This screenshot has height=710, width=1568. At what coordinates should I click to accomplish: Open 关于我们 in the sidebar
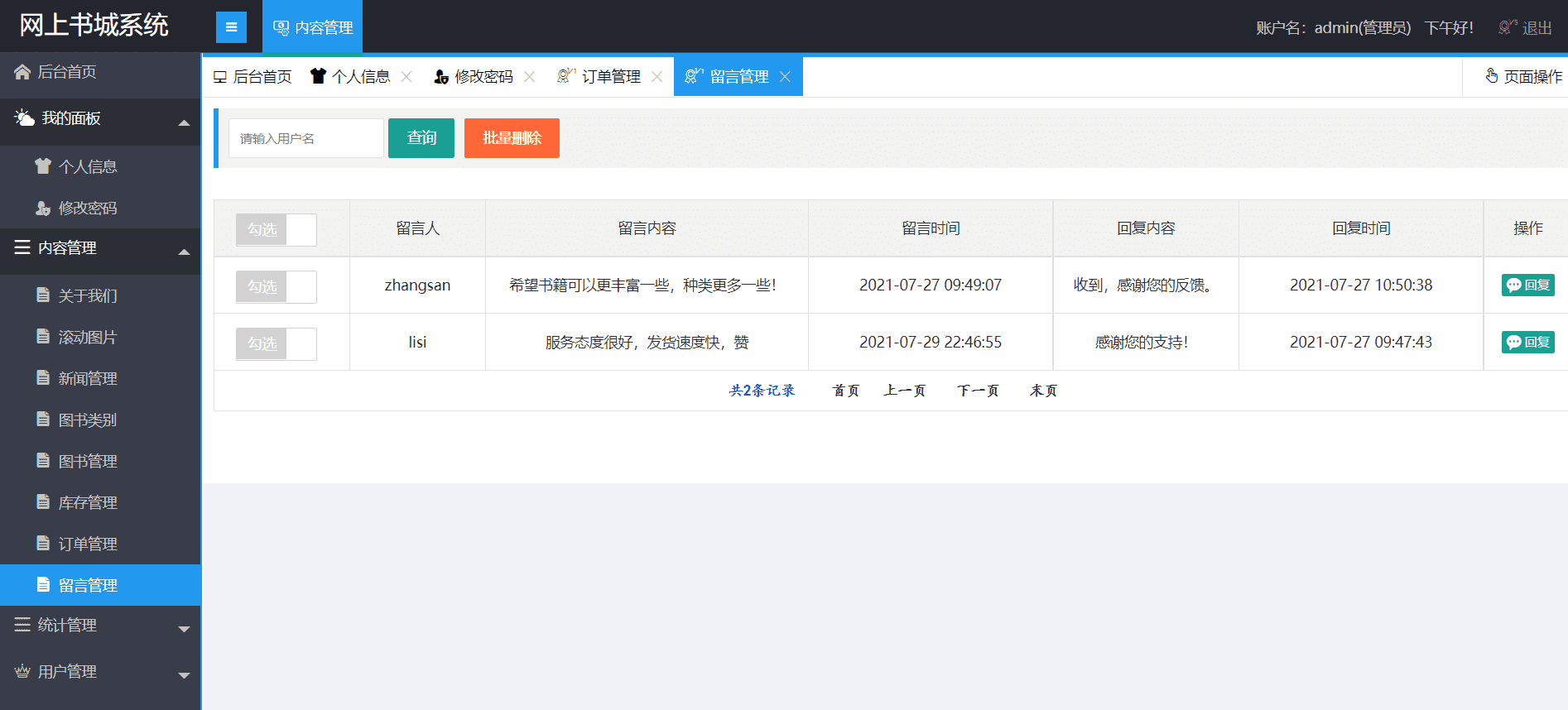click(x=100, y=295)
